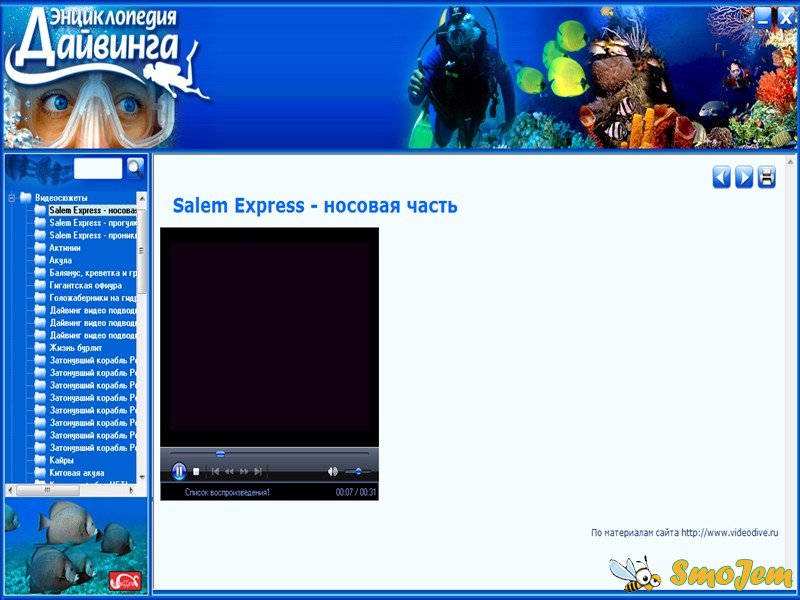Viewport: 800px width, 600px height.
Task: Mute the player with the speaker icon
Action: (333, 471)
